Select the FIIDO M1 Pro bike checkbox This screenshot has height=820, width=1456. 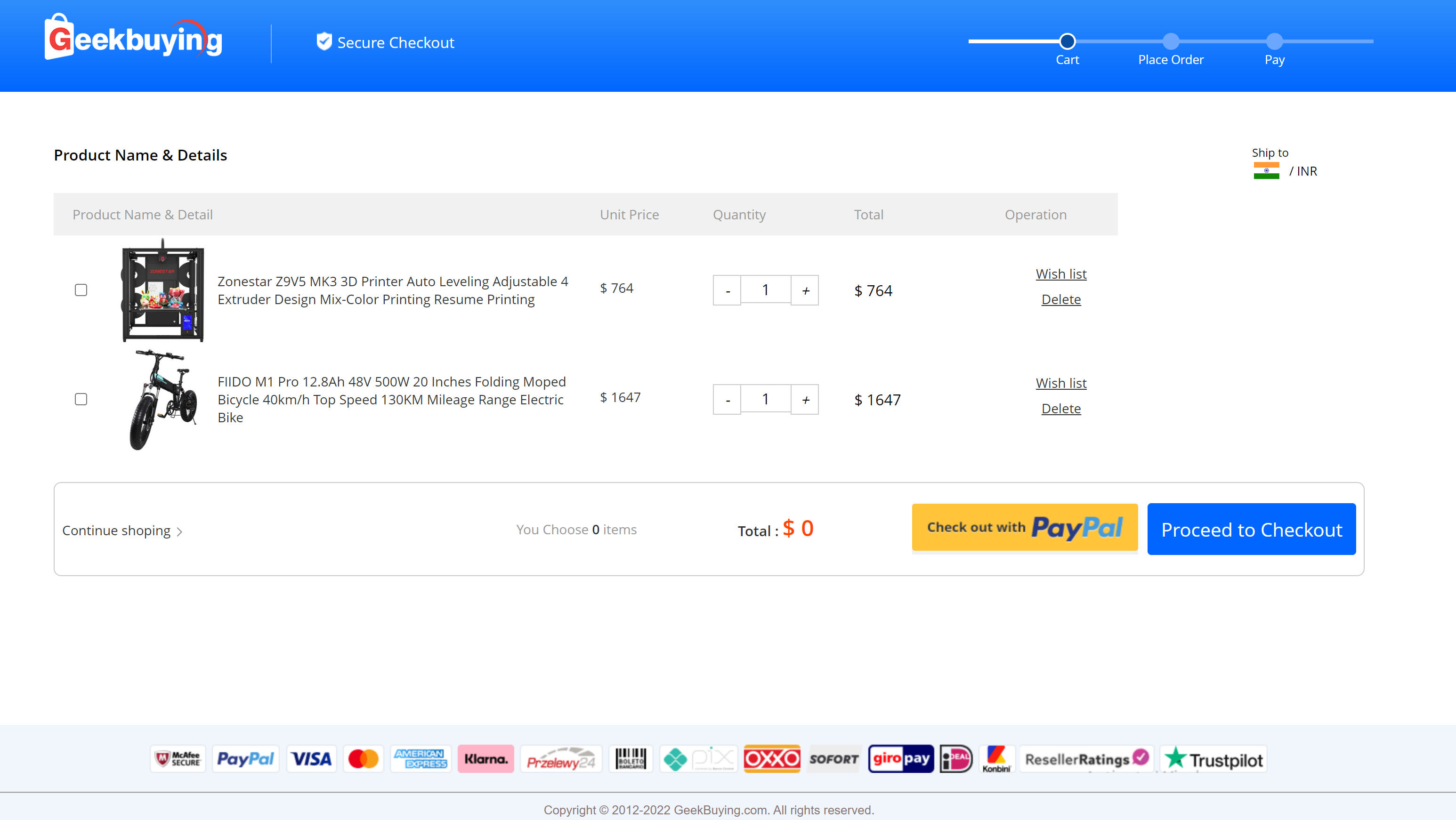click(x=81, y=399)
